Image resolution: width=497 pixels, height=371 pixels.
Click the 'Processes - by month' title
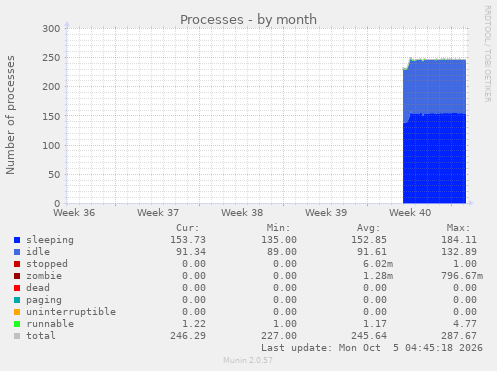[x=248, y=20]
